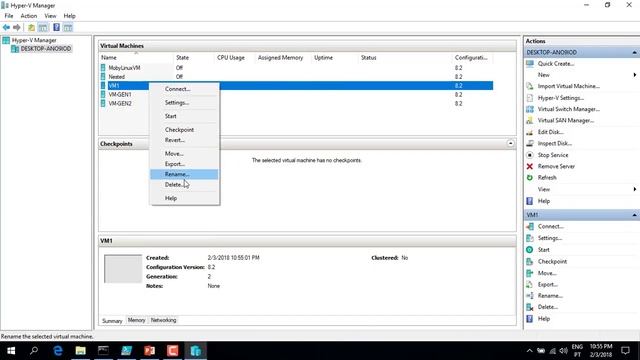Click the Hyper-V Settings icon

530,98
